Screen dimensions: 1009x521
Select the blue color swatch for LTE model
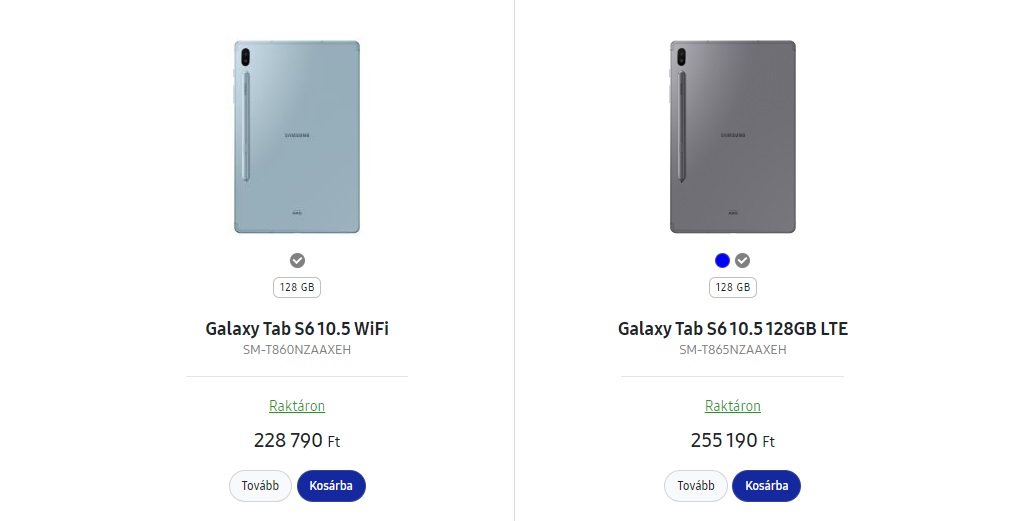click(x=722, y=261)
